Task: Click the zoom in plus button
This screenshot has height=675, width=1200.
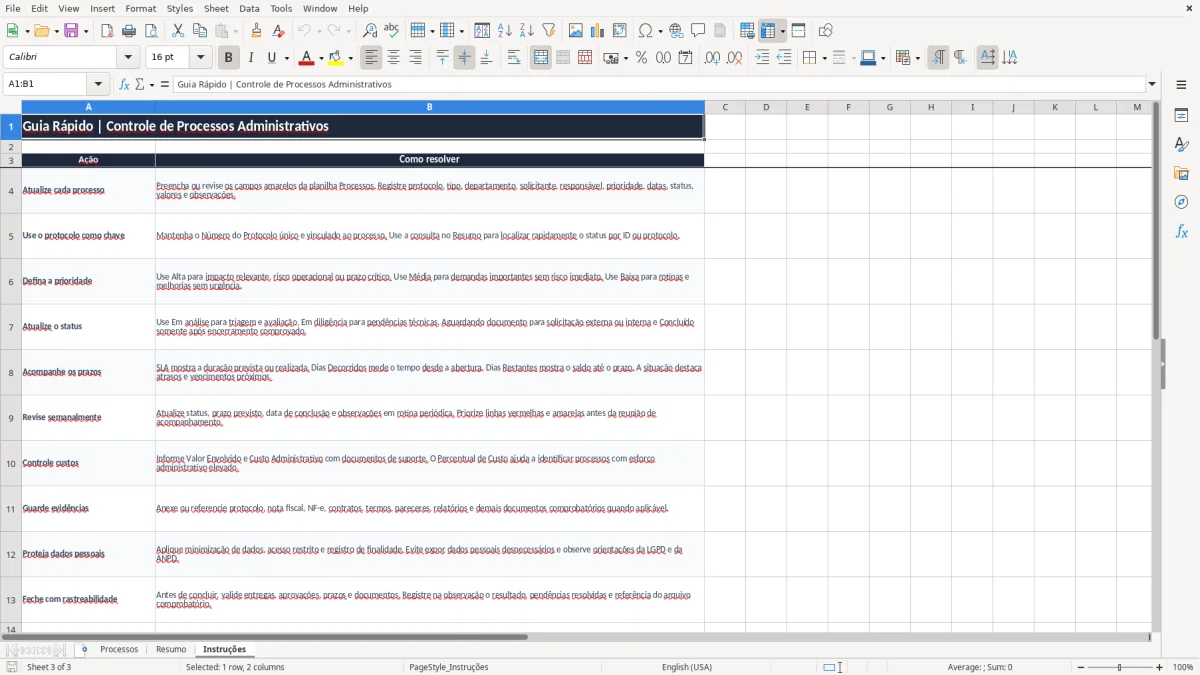Action: coord(1160,667)
